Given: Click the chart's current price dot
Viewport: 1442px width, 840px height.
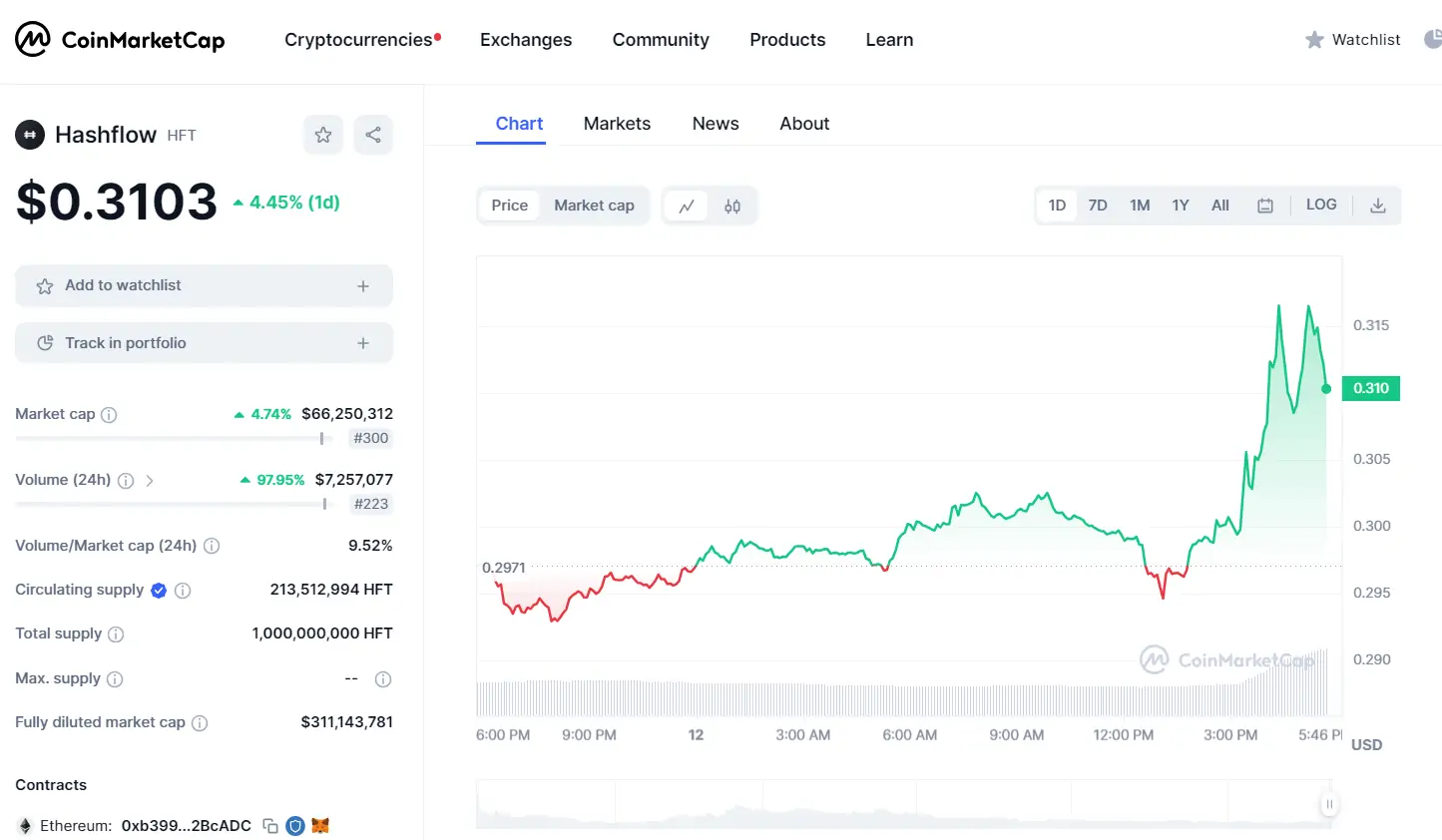Looking at the screenshot, I should [x=1326, y=389].
